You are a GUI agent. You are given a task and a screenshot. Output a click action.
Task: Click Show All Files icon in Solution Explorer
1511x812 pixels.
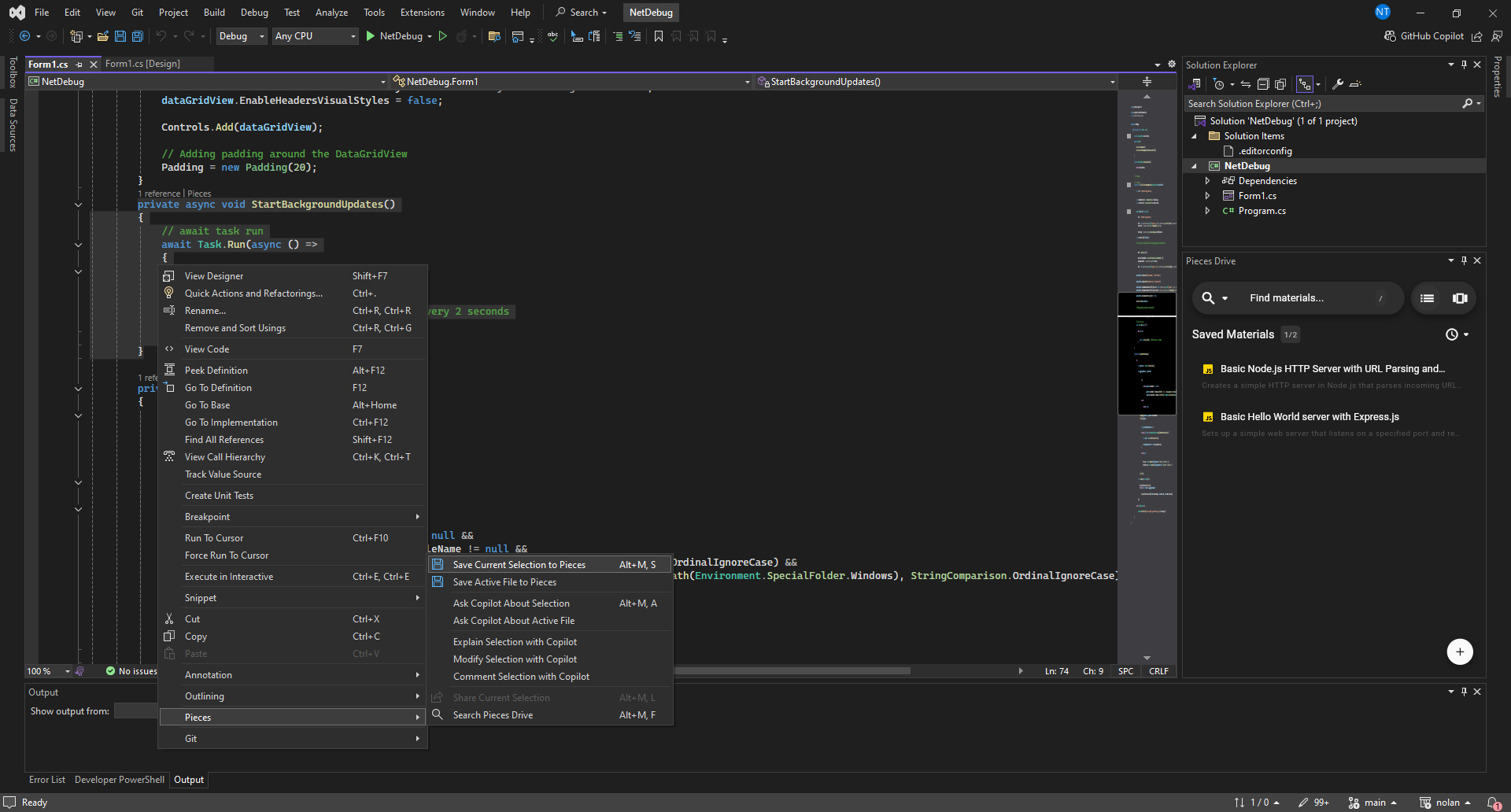[1280, 84]
